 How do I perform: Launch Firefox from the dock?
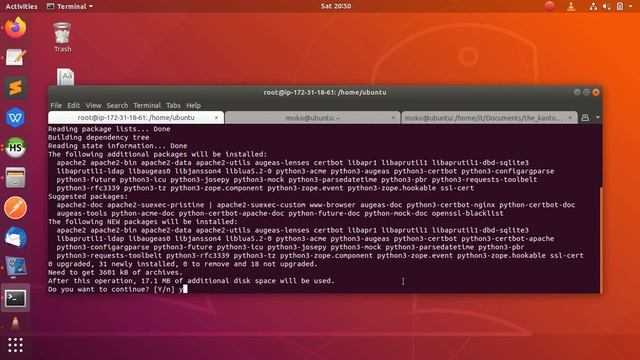point(16,28)
